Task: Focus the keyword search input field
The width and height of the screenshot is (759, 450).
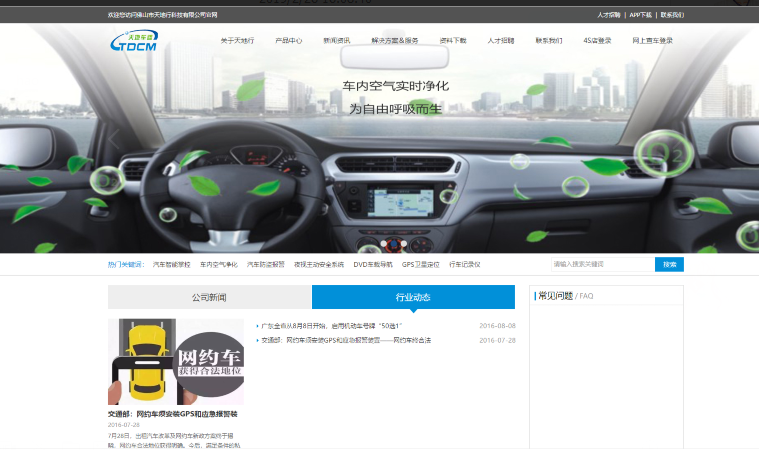Action: 601,265
